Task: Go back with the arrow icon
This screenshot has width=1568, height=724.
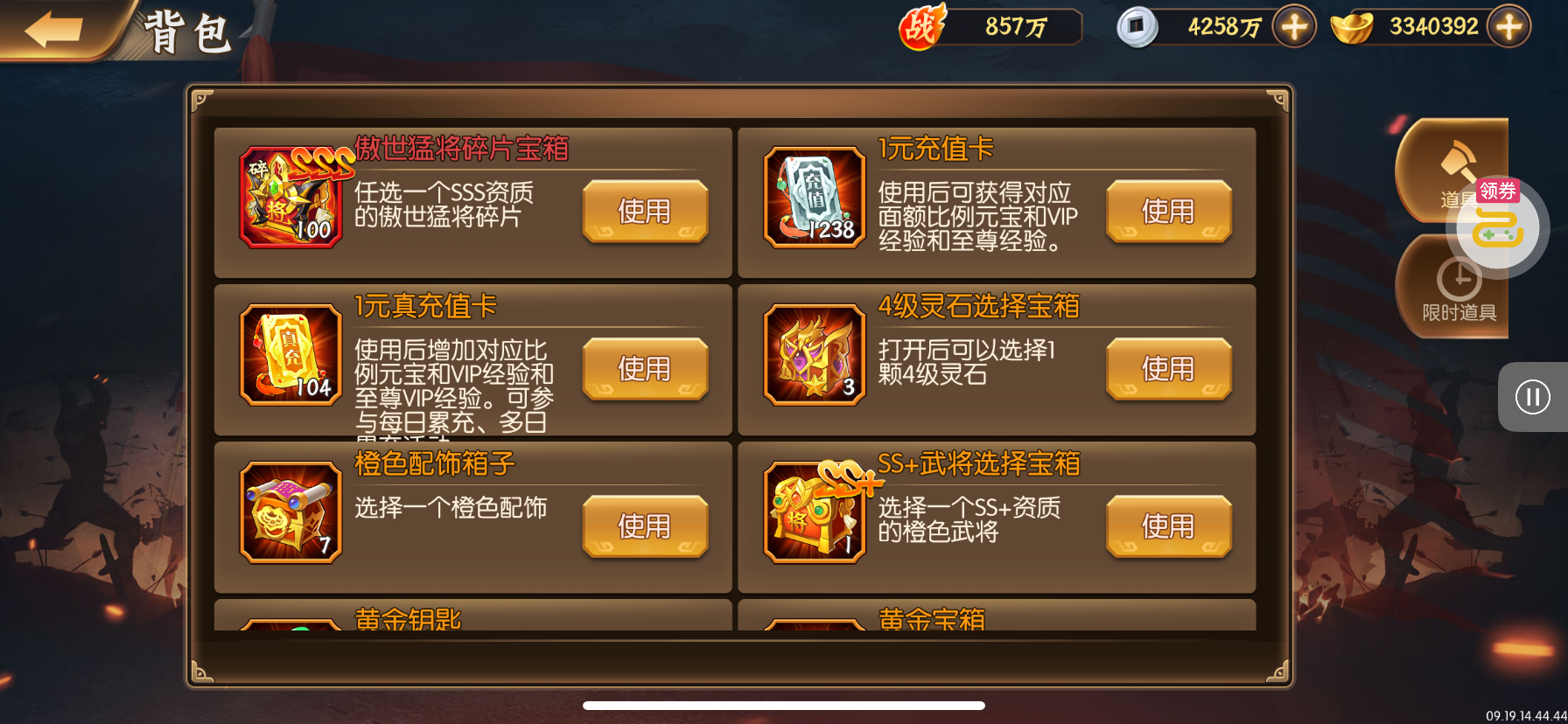Action: coord(54,30)
